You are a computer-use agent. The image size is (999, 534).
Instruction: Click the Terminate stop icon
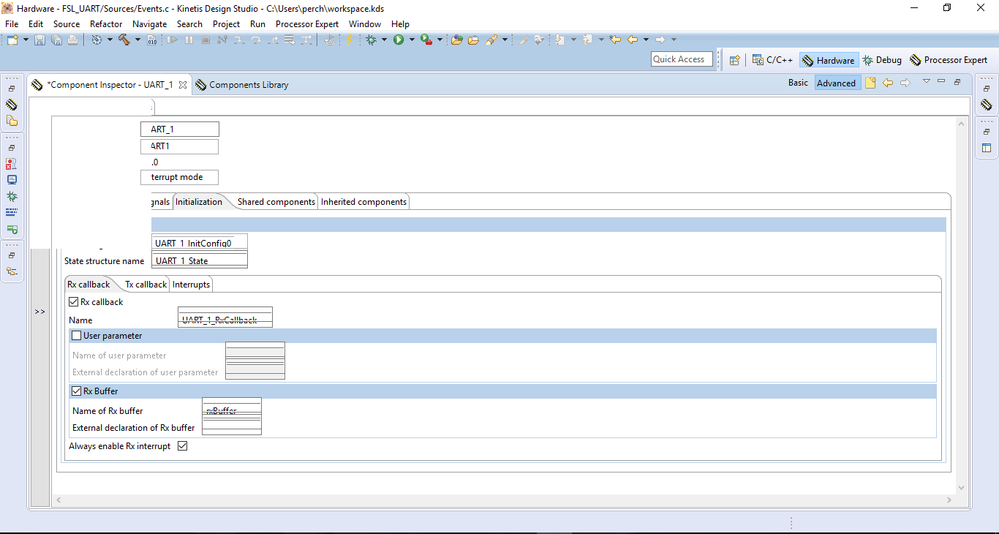tap(206, 40)
